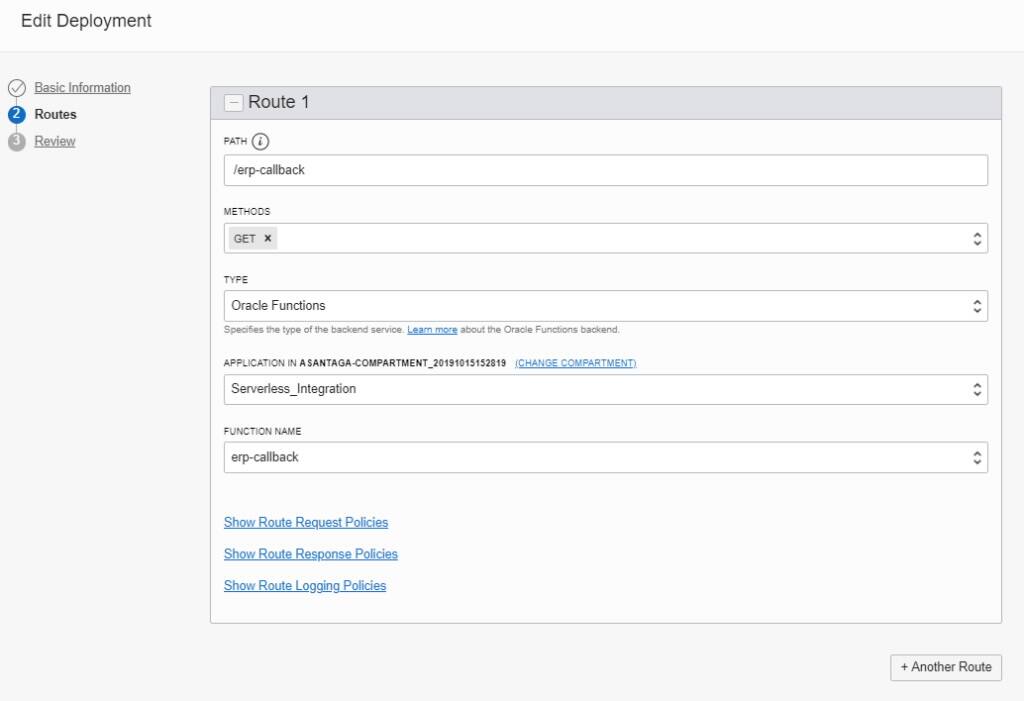Open the FUNCTION NAME dropdown showing erp-callback

point(978,457)
